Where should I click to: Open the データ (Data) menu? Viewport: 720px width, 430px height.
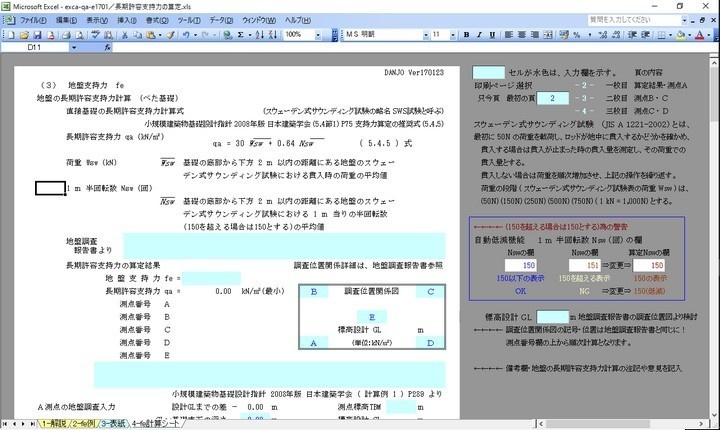(x=221, y=20)
